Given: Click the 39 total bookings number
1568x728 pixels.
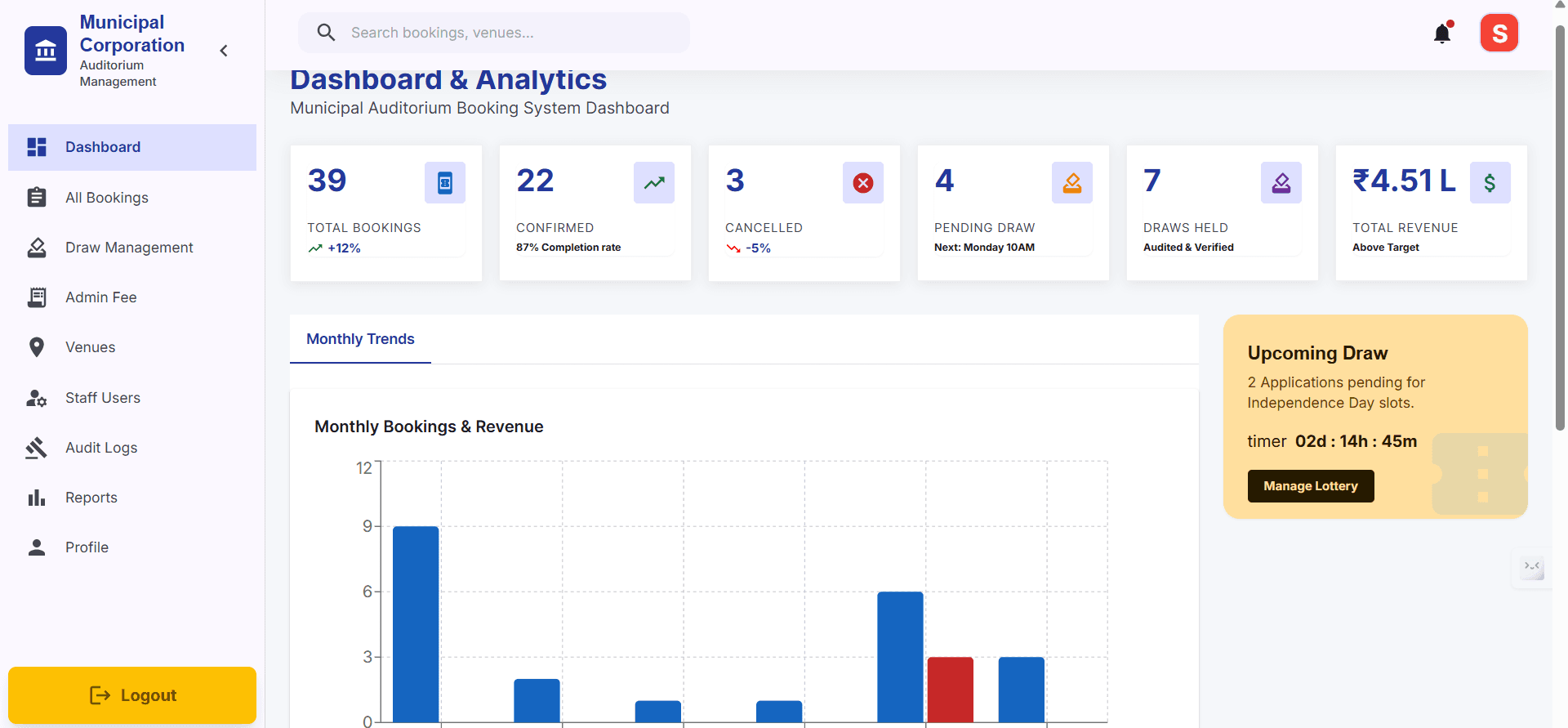Looking at the screenshot, I should [327, 181].
